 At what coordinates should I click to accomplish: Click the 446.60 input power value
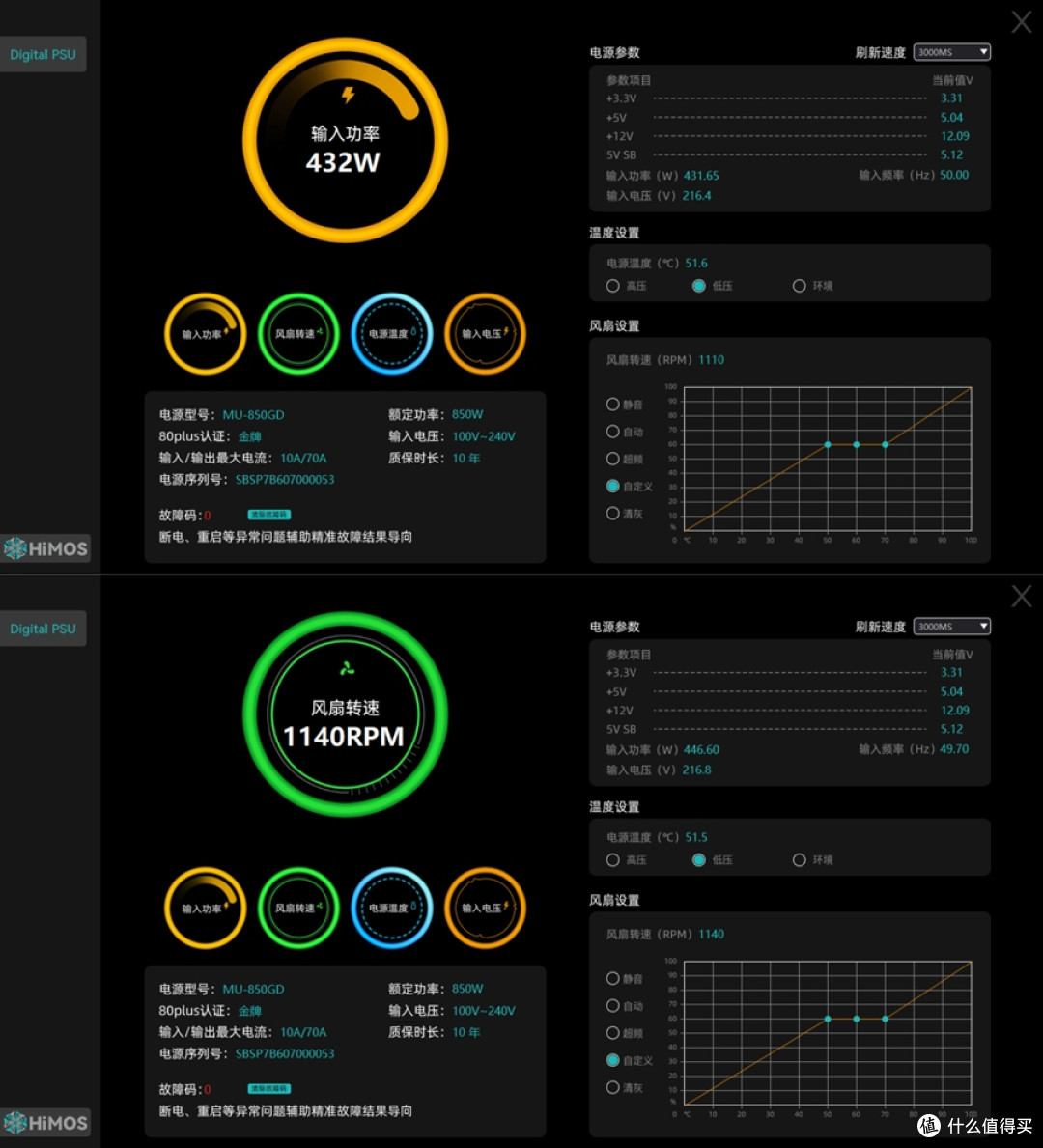click(x=701, y=749)
